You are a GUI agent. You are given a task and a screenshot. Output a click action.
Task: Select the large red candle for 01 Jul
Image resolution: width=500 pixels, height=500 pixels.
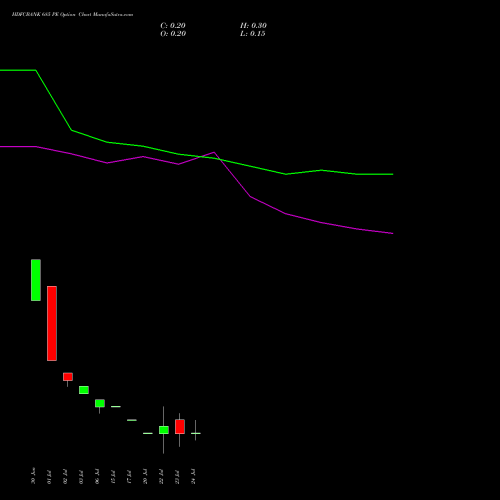[52, 323]
